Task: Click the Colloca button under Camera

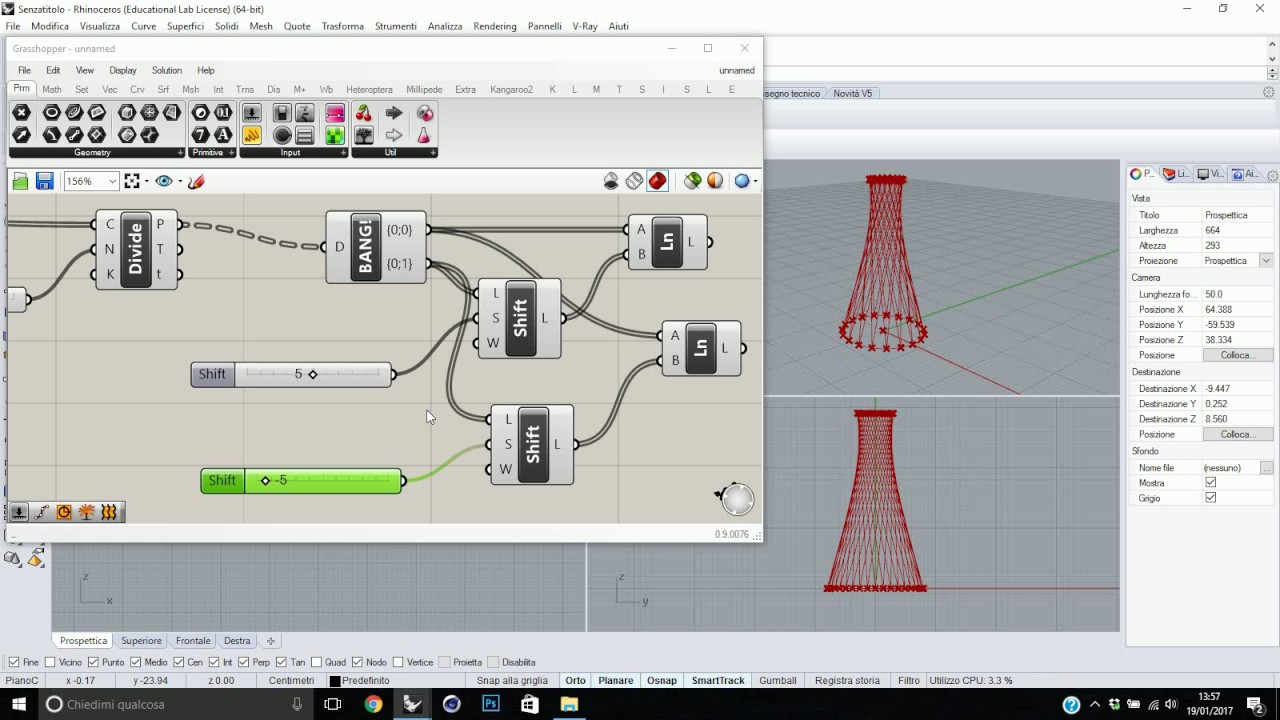Action: point(1236,355)
